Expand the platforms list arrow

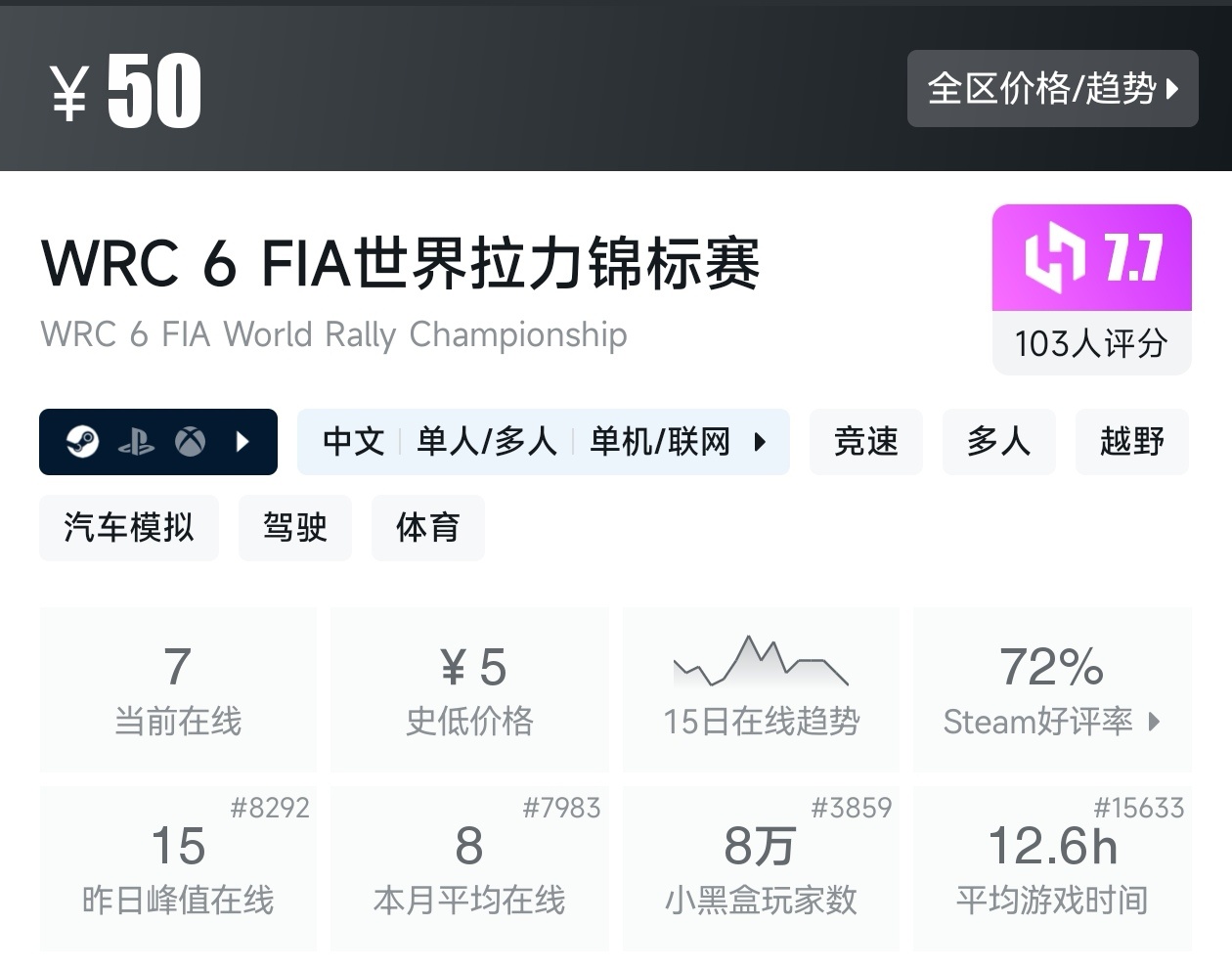coord(242,442)
